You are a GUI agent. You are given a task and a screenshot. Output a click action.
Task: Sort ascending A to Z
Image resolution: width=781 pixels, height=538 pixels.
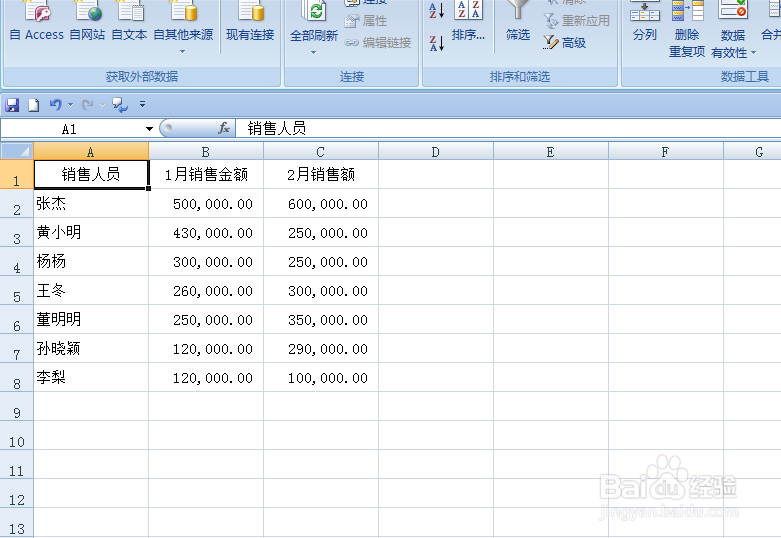437,10
